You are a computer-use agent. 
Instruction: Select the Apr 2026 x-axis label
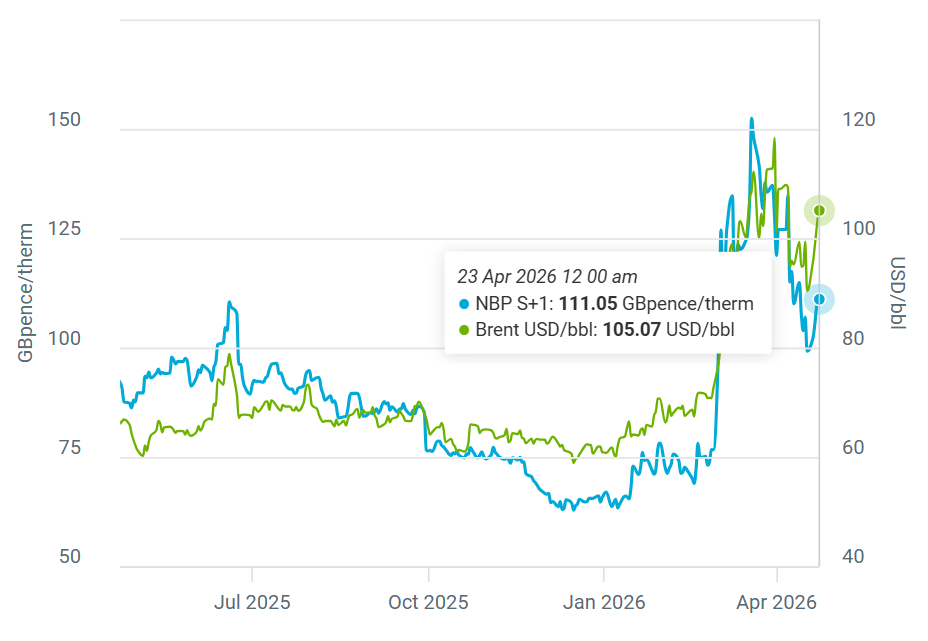pos(777,603)
